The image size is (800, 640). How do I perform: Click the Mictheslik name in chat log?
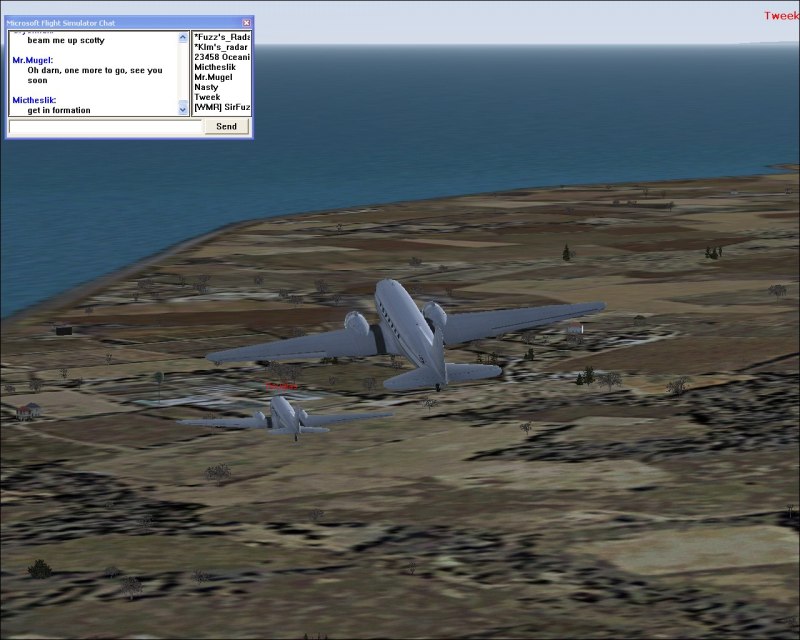point(34,100)
